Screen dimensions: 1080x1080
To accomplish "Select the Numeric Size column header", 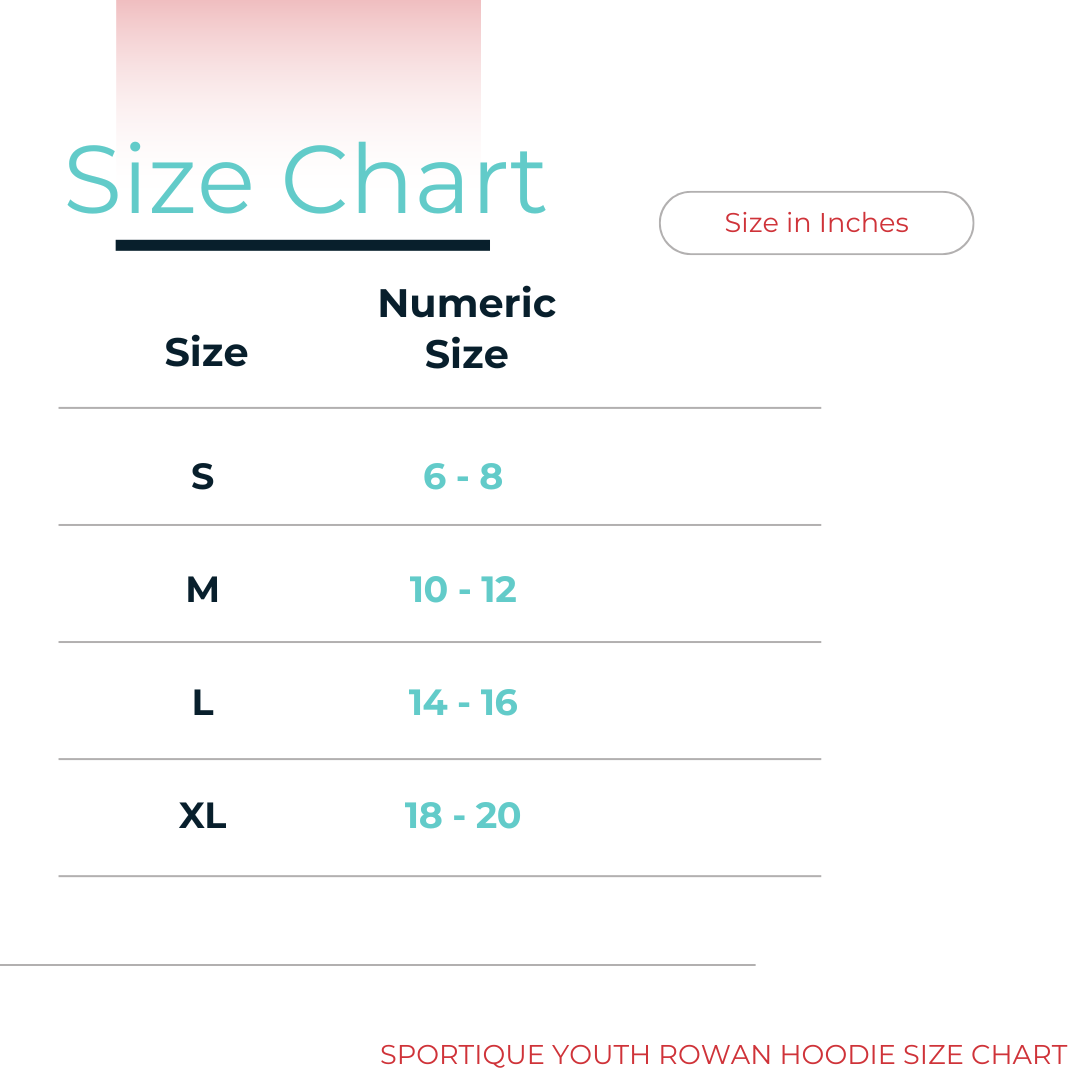I will (466, 328).
